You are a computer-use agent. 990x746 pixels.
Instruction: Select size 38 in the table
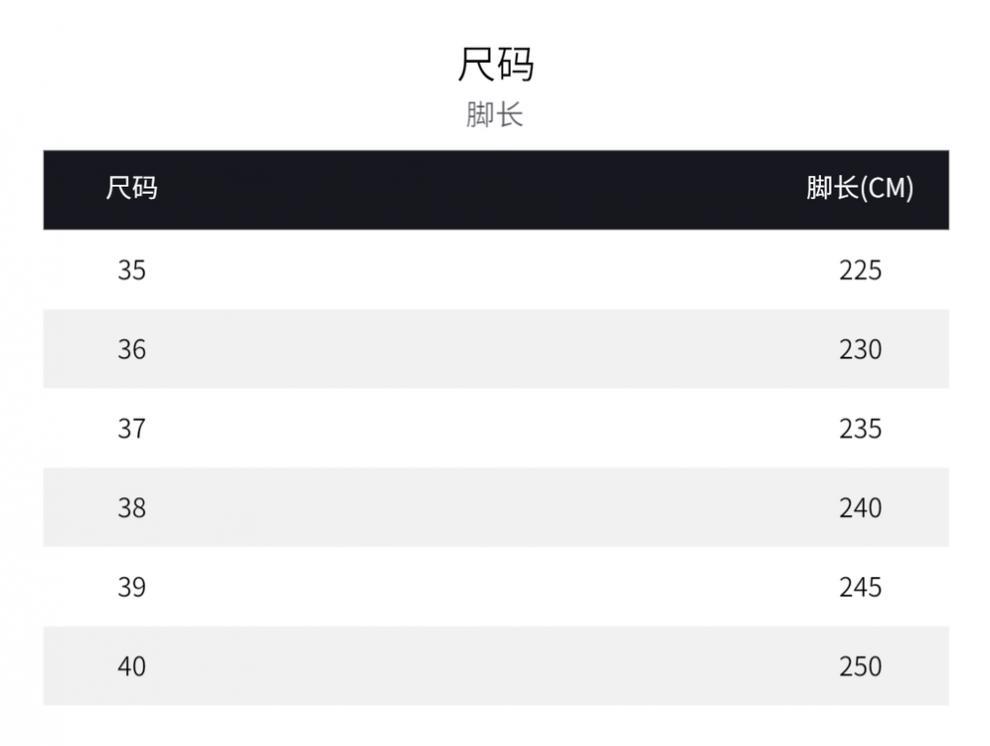(132, 508)
